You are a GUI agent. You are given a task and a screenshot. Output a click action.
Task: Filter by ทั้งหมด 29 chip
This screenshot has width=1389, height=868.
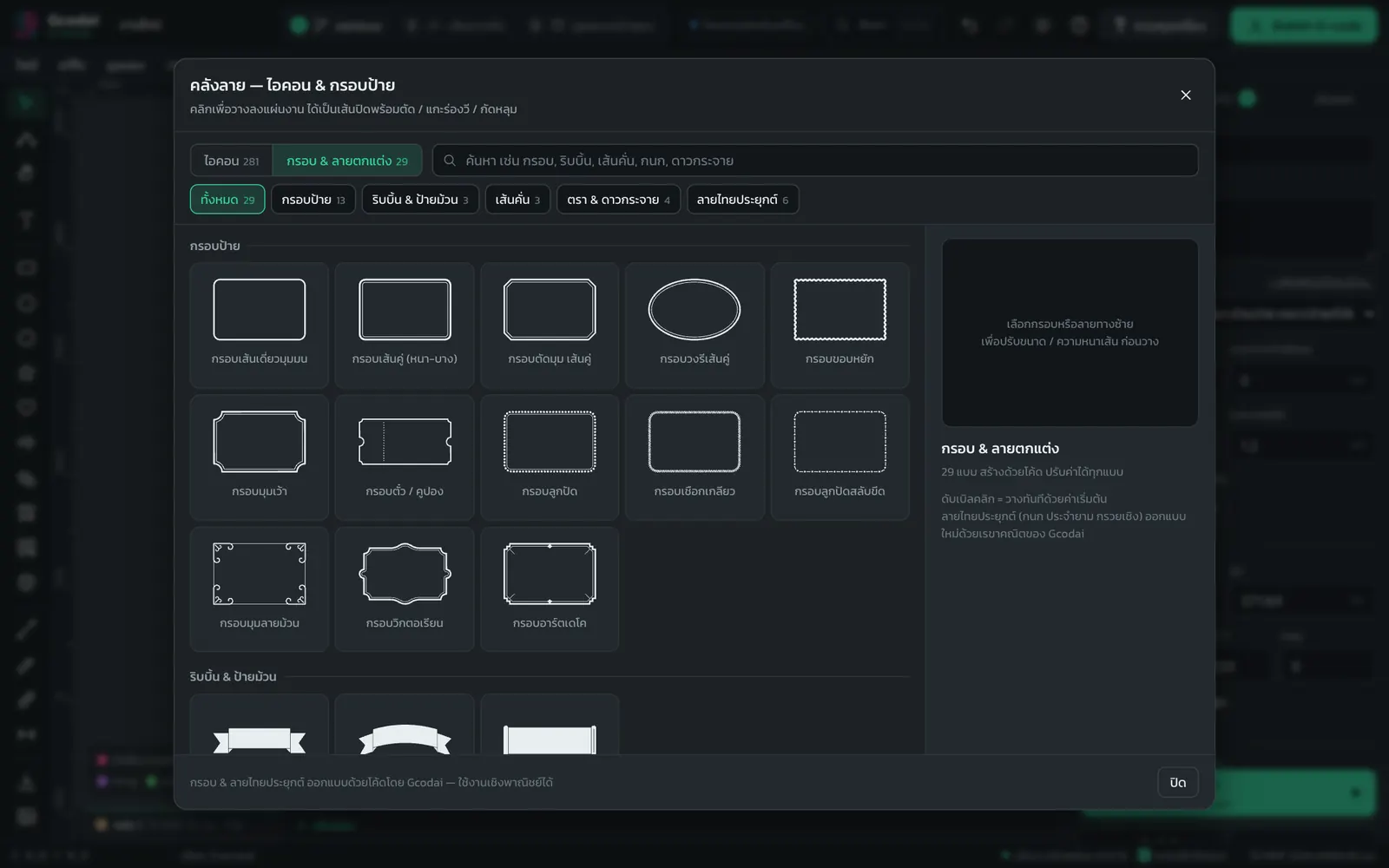227,200
